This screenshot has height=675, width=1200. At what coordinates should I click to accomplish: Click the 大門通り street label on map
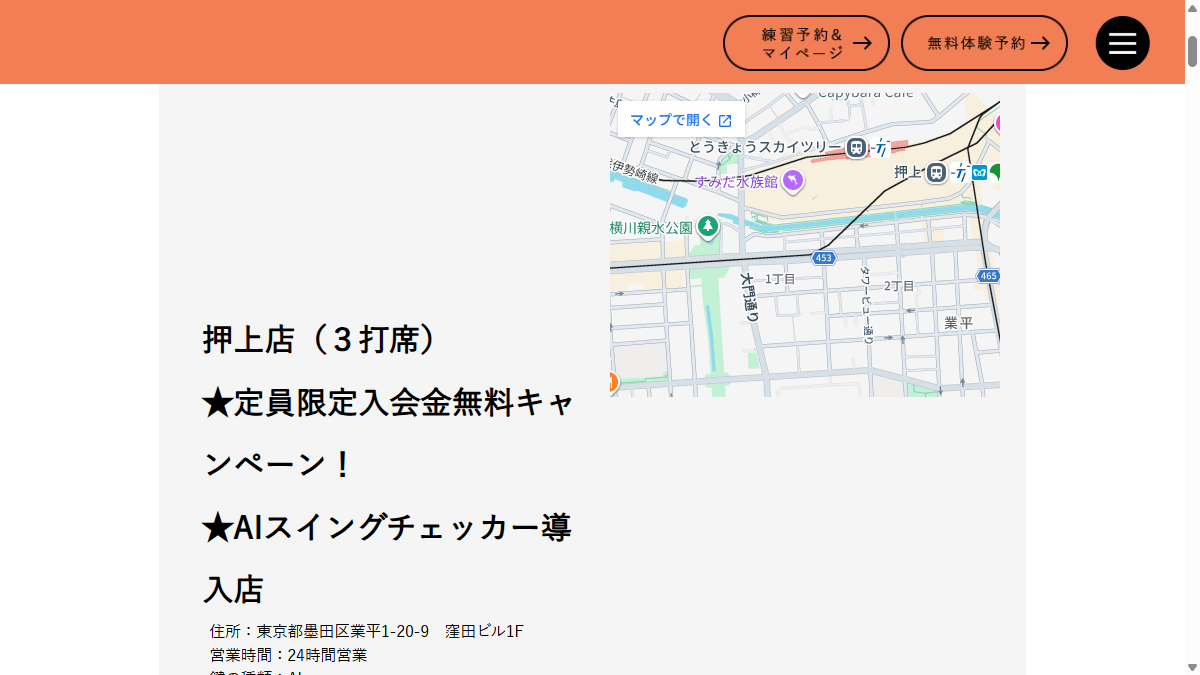coord(750,297)
